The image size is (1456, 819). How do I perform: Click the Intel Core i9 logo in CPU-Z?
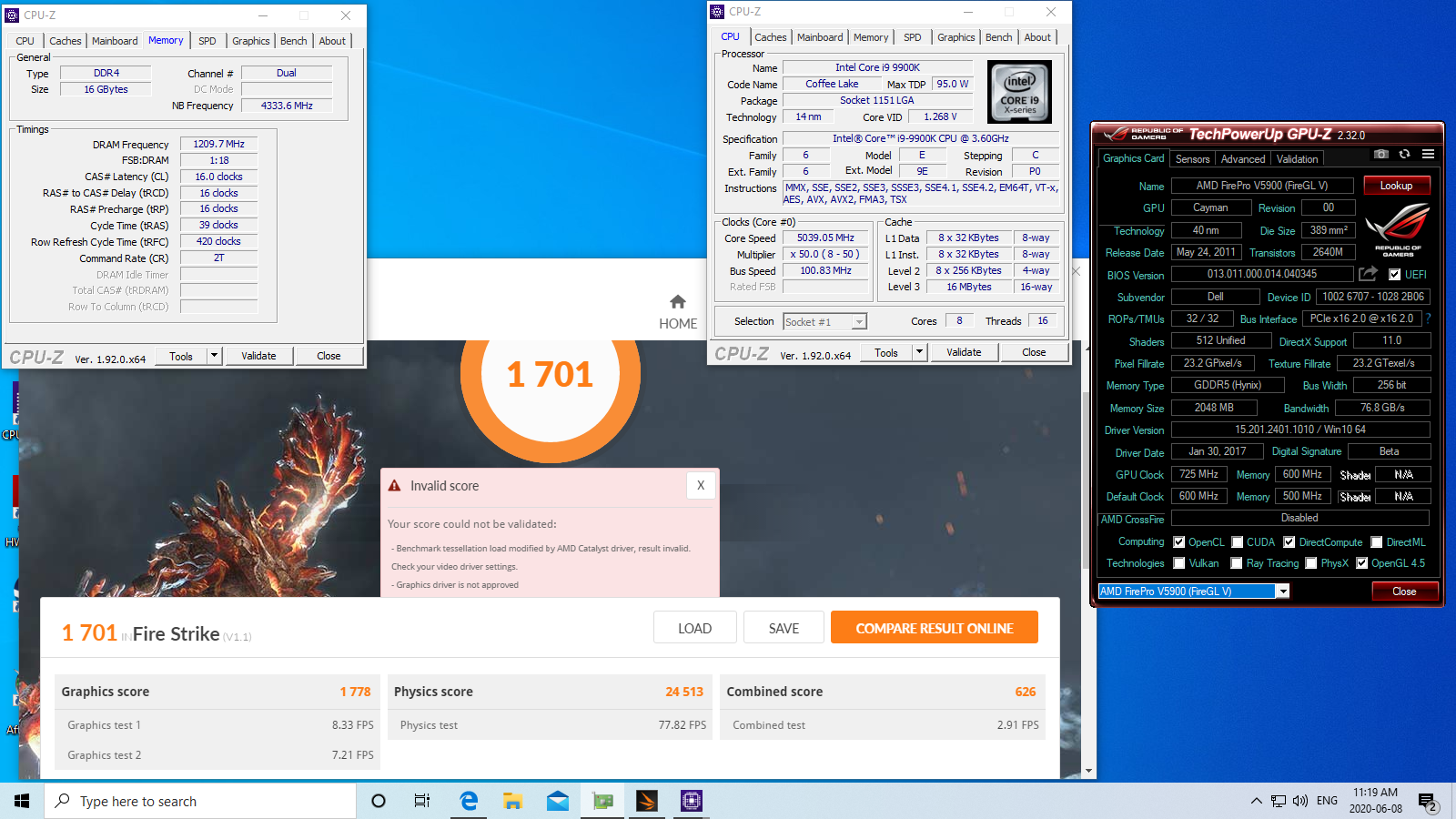[1019, 92]
